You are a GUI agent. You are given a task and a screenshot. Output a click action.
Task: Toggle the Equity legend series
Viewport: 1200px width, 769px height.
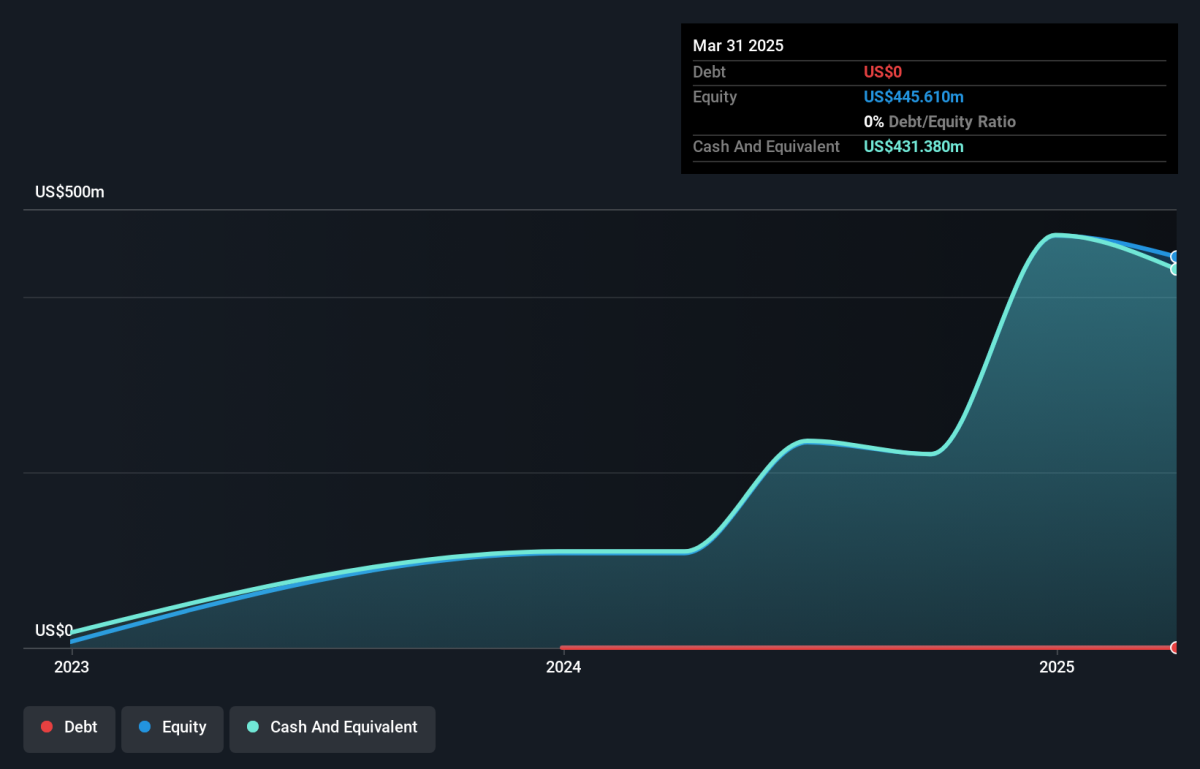[172, 728]
